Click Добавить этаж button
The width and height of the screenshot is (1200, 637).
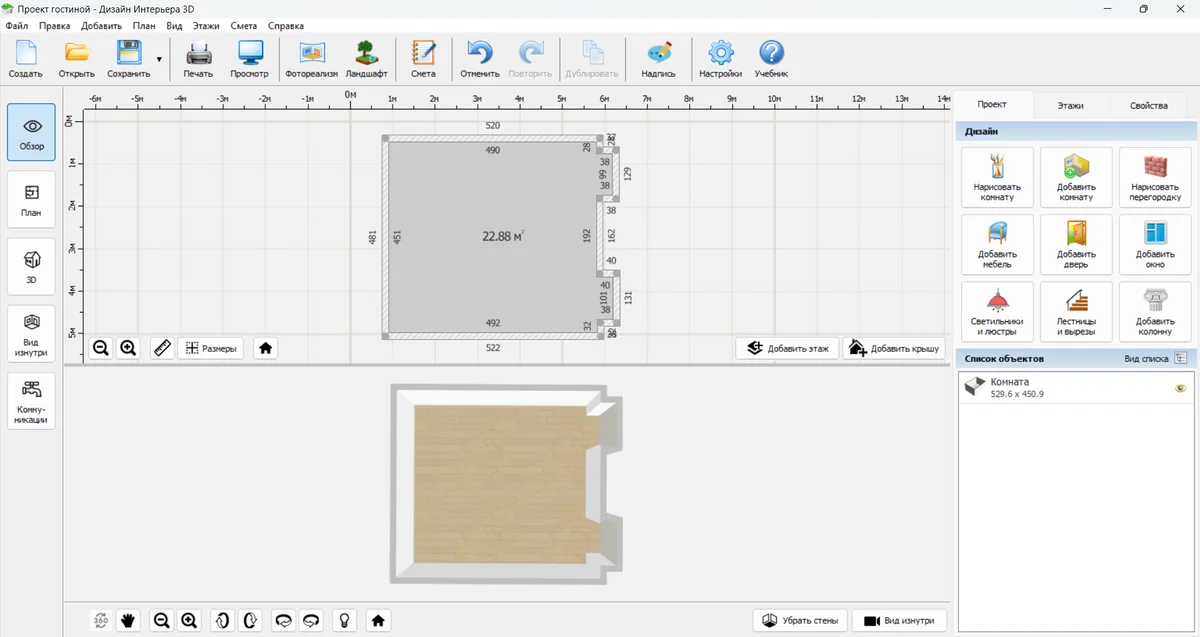click(x=788, y=348)
